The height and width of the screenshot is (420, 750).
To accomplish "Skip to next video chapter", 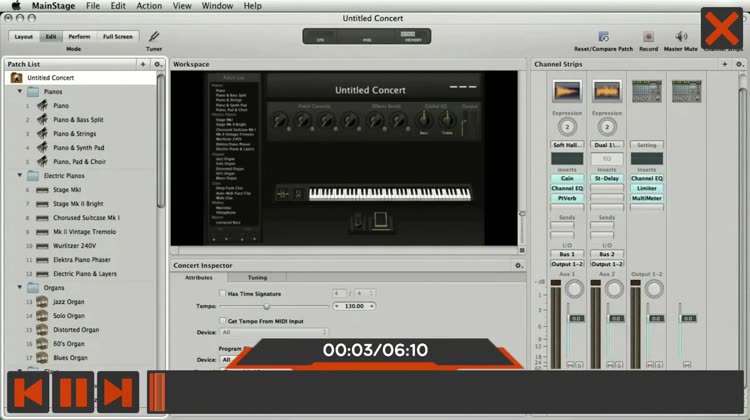I will 118,392.
